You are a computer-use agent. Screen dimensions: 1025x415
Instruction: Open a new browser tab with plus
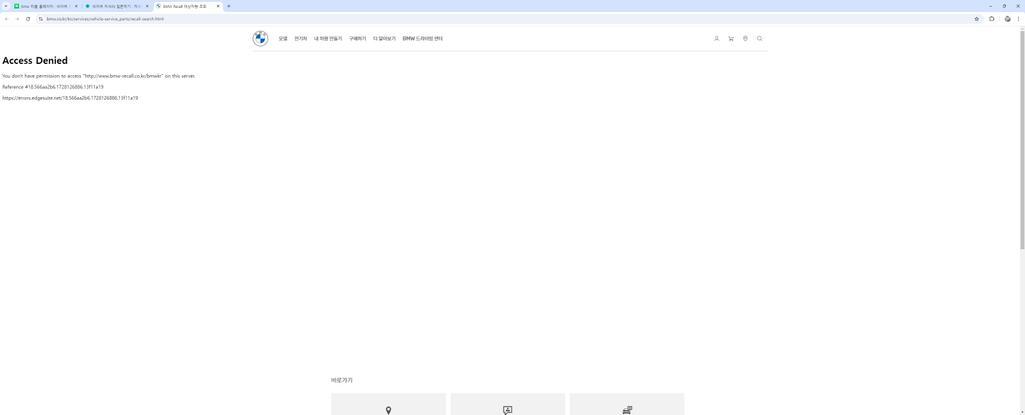[228, 6]
